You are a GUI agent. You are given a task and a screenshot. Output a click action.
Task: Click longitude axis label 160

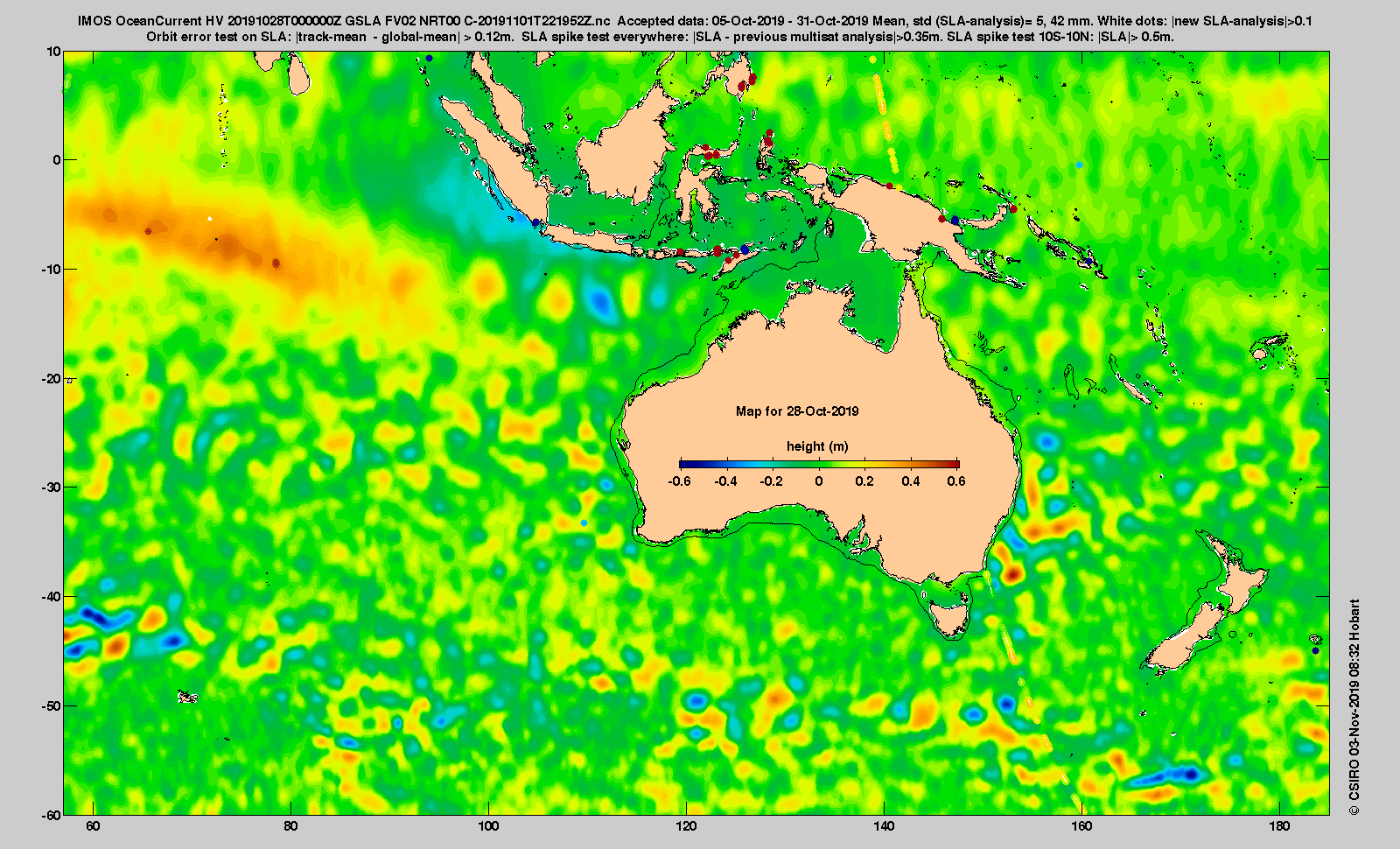[1081, 826]
